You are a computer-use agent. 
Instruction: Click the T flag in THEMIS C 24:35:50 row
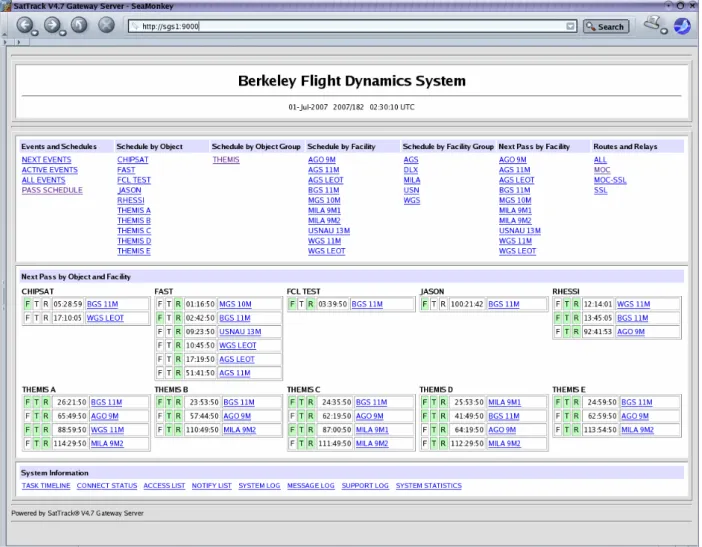tap(301, 402)
